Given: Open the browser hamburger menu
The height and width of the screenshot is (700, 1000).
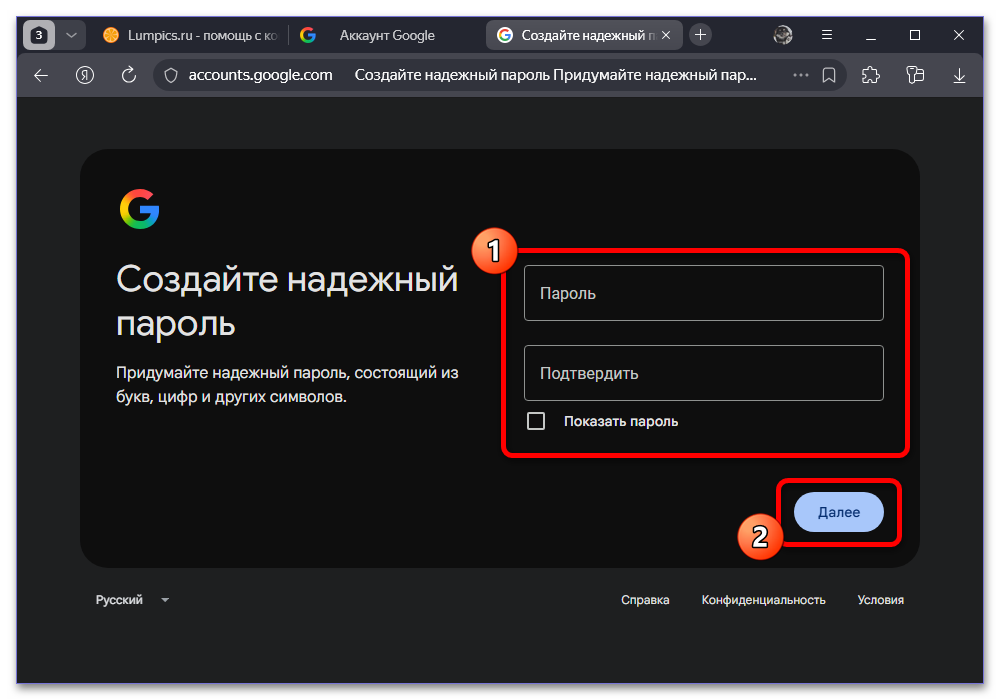Looking at the screenshot, I should coord(827,35).
